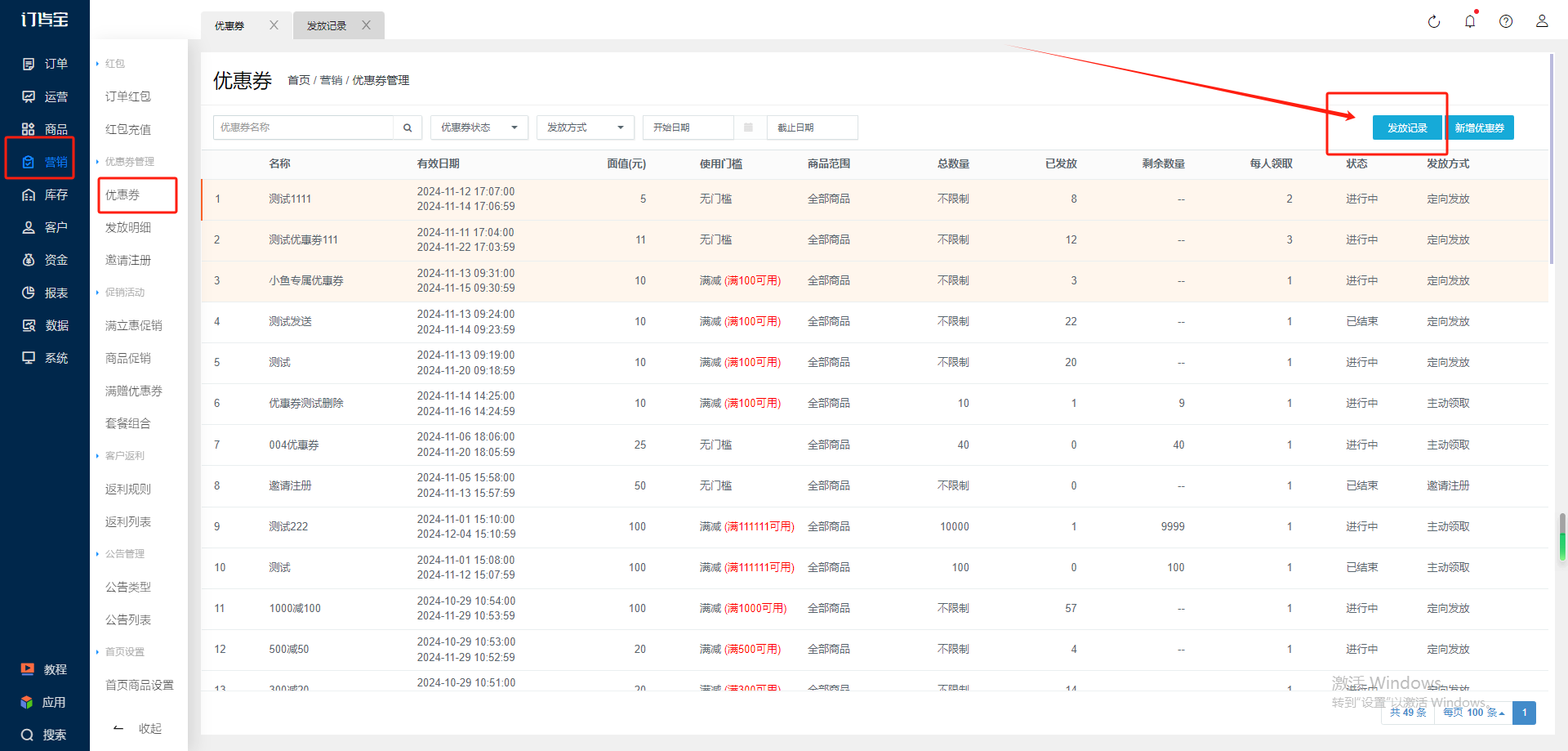Click the 优惠券名称 search field
Image resolution: width=1568 pixels, height=751 pixels.
304,127
